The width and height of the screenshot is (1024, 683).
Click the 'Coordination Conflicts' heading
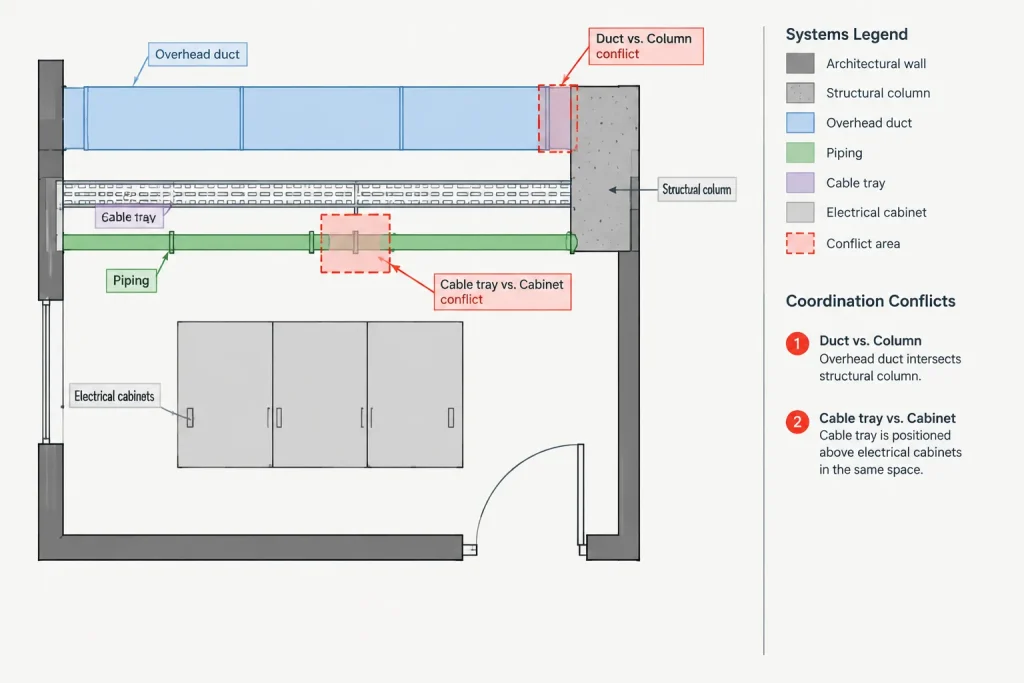[871, 301]
